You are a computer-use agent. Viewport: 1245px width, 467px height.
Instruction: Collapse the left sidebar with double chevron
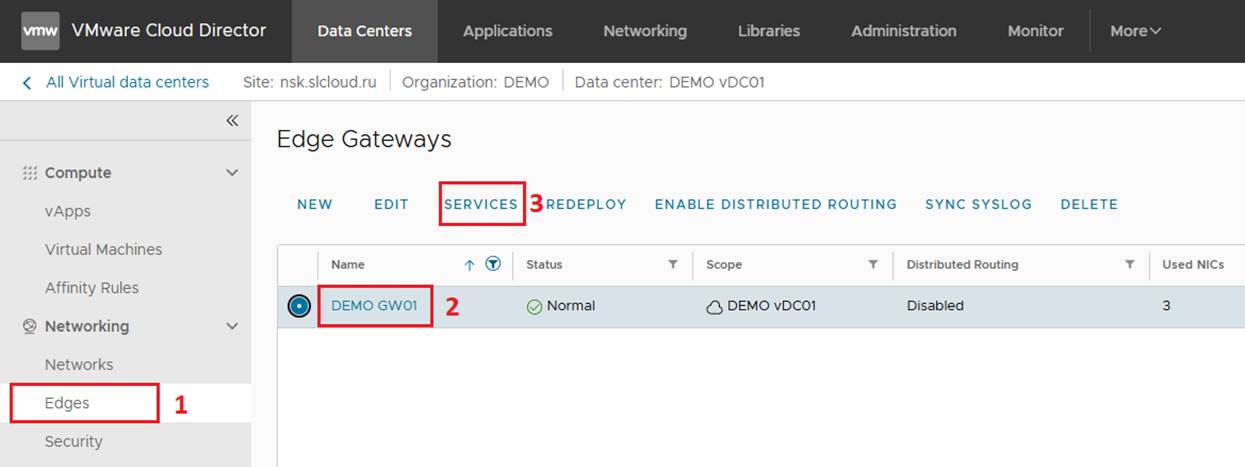pyautogui.click(x=232, y=121)
